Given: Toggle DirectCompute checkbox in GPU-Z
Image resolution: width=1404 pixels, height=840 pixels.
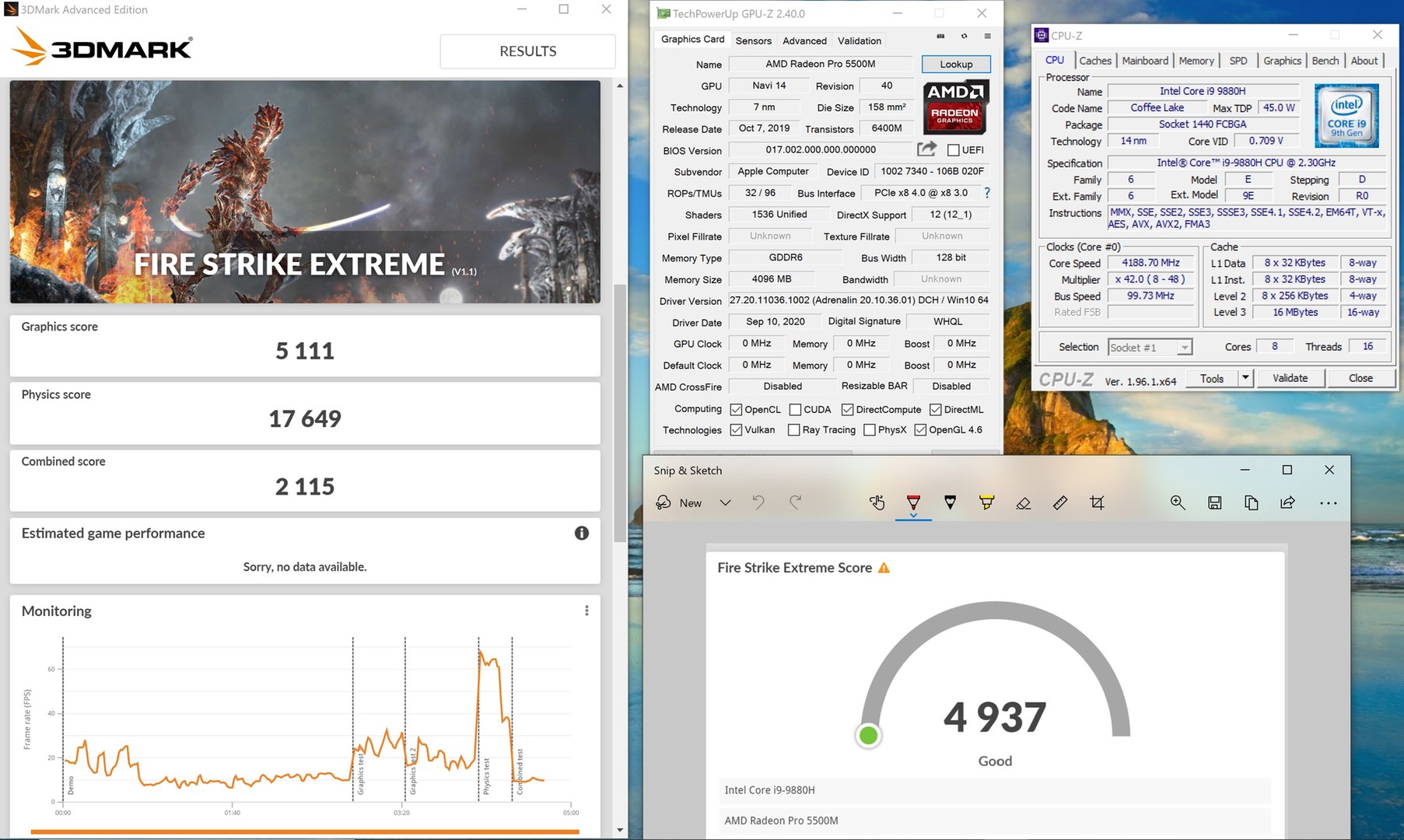Looking at the screenshot, I should [848, 409].
